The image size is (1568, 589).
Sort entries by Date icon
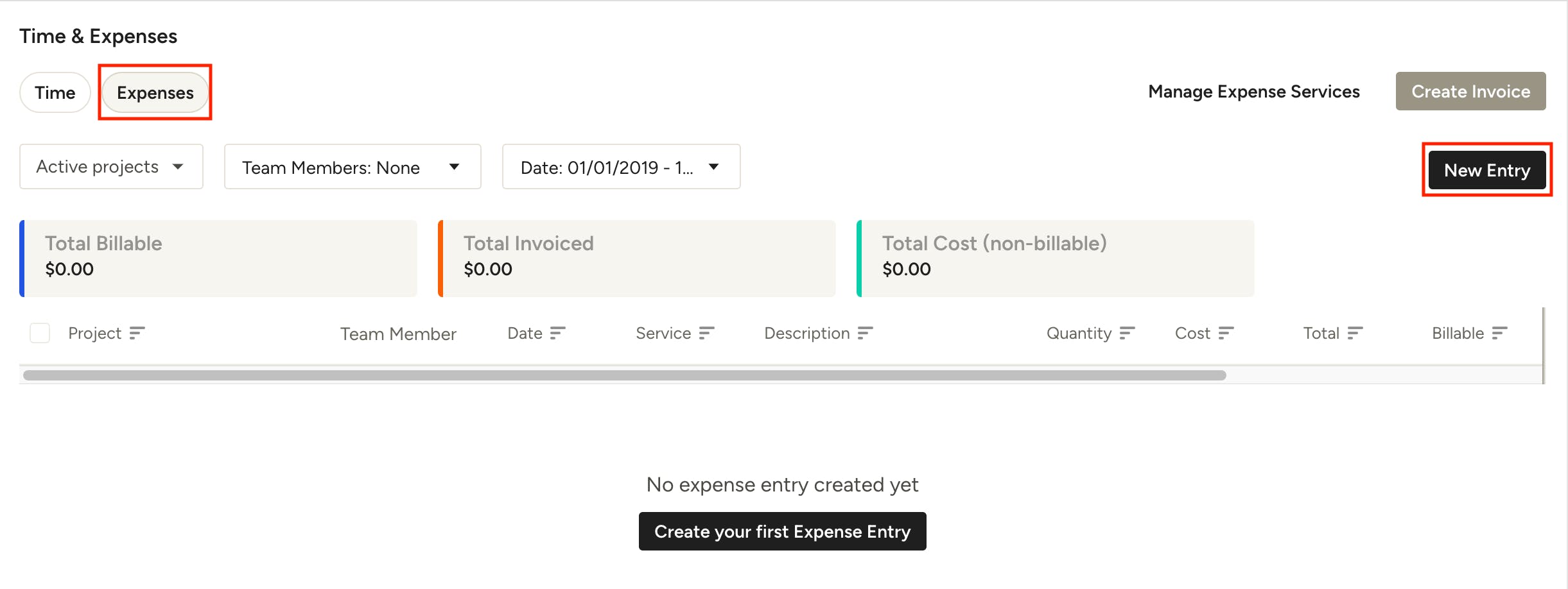557,333
